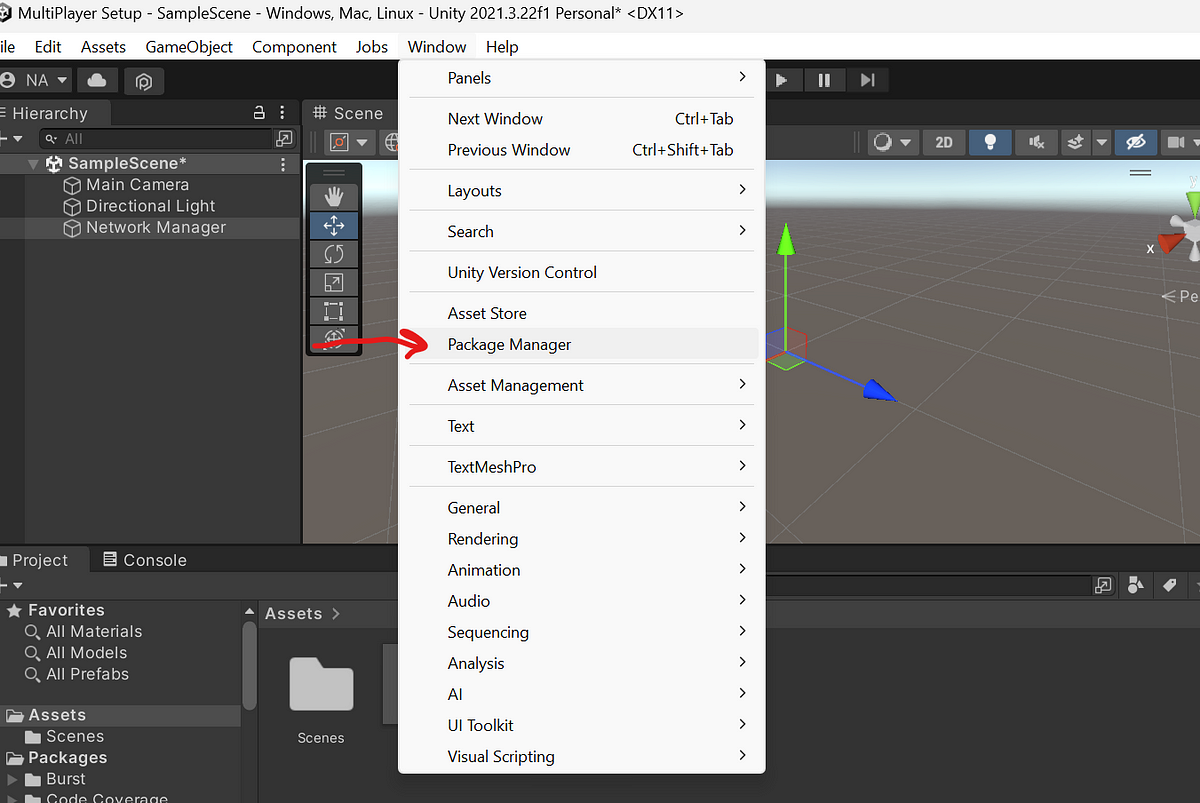
Task: Open draw mode dropdown arrow
Action: point(905,142)
